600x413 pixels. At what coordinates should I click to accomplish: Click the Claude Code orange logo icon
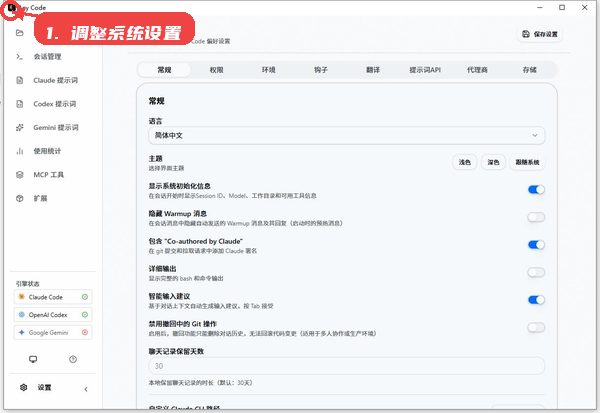coord(22,297)
